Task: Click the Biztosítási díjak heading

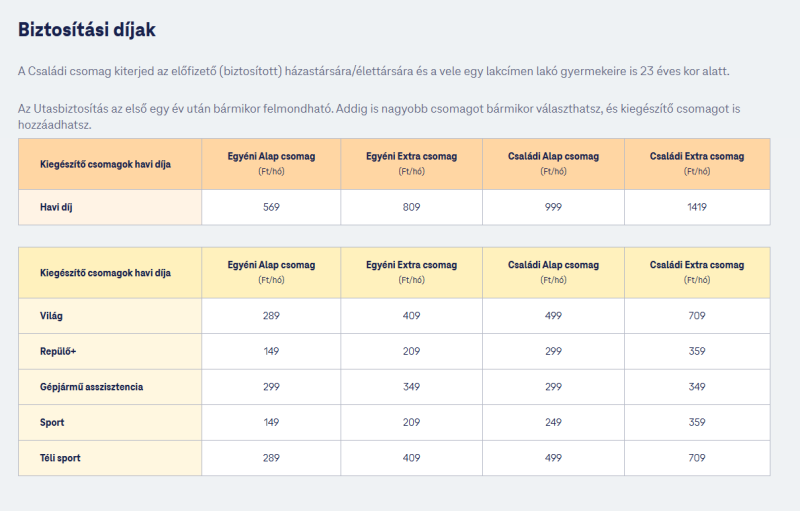Action: click(x=87, y=30)
